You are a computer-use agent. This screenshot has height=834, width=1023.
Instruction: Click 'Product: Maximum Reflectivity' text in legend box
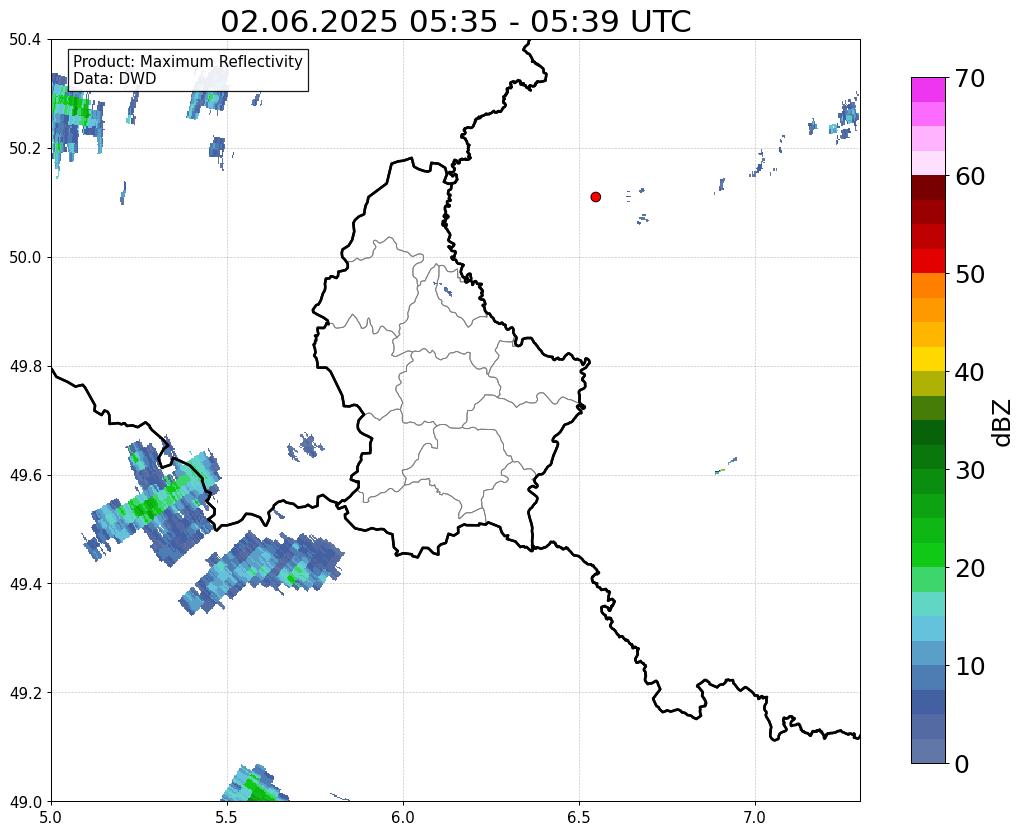188,61
